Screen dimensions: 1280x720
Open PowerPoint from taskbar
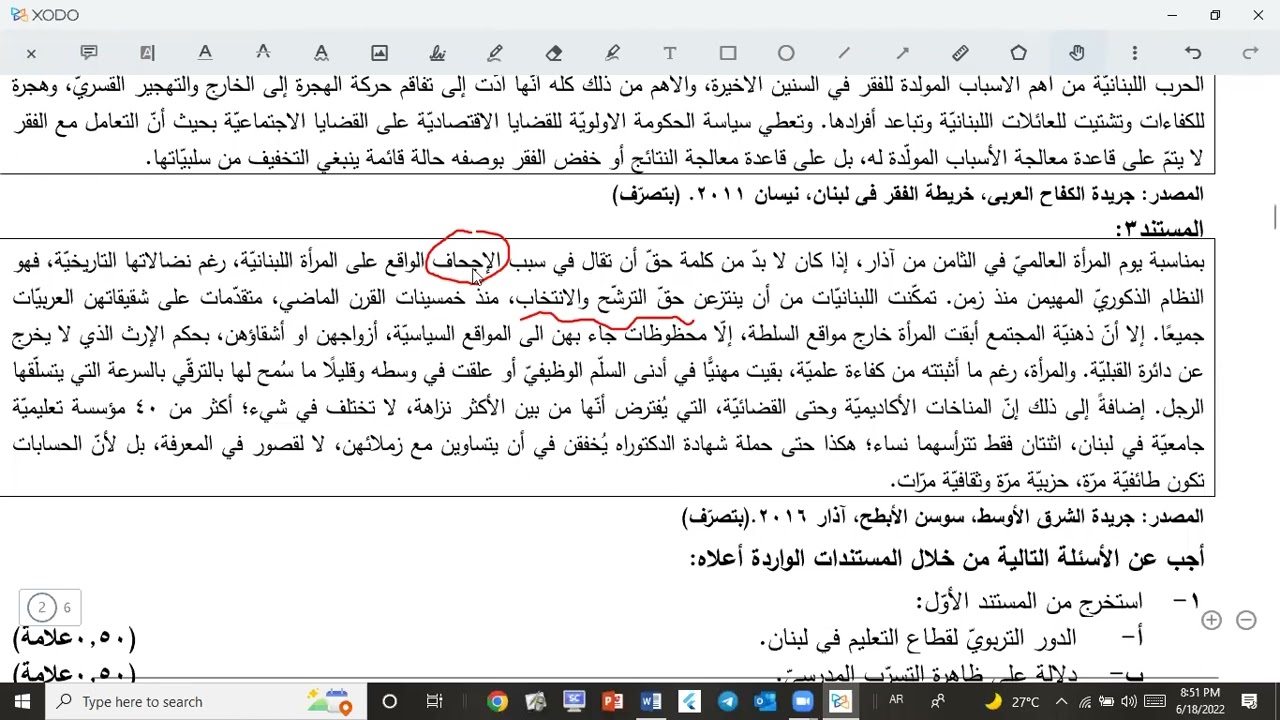tap(612, 702)
